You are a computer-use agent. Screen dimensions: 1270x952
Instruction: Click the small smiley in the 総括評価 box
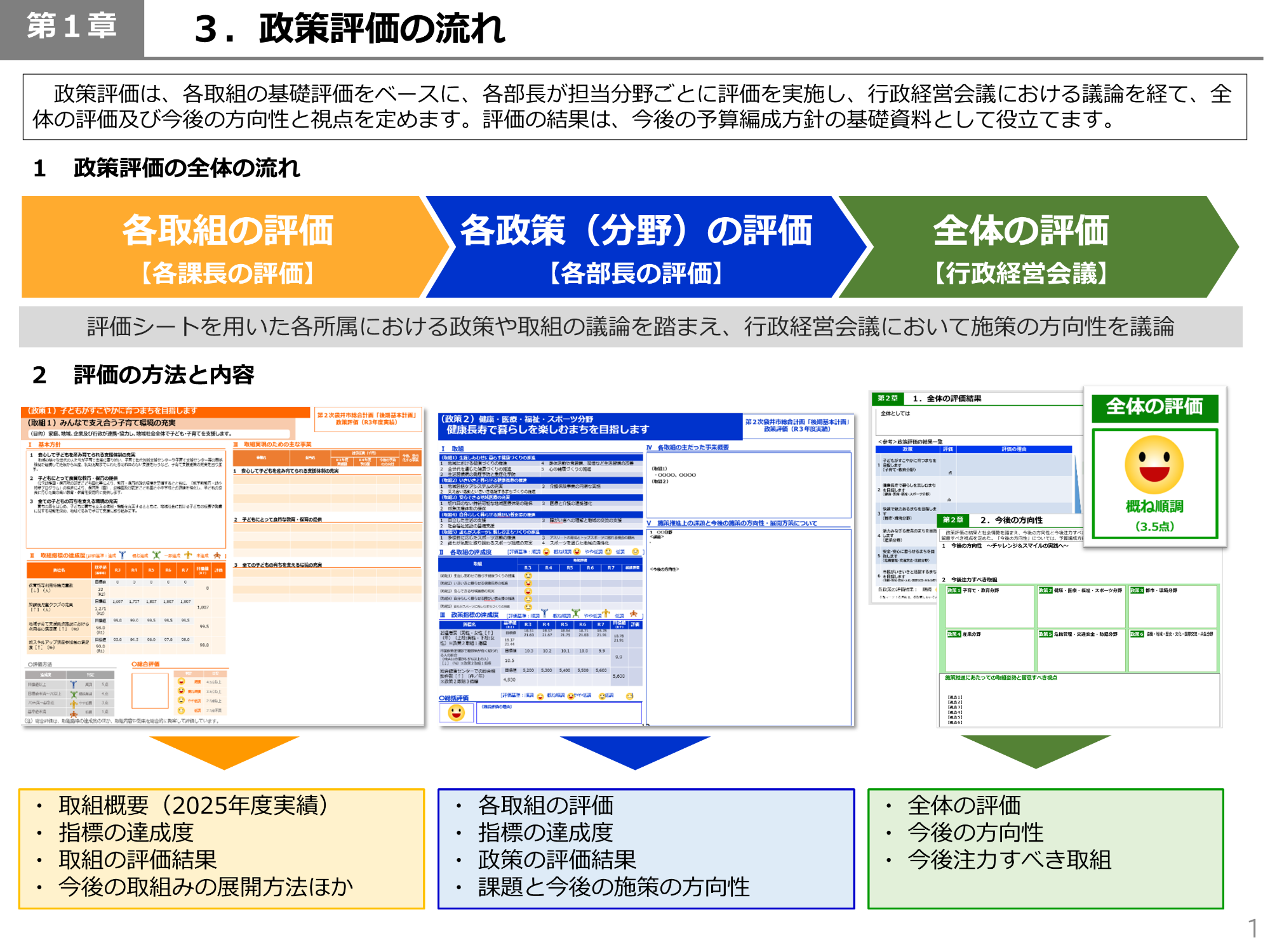tap(456, 713)
